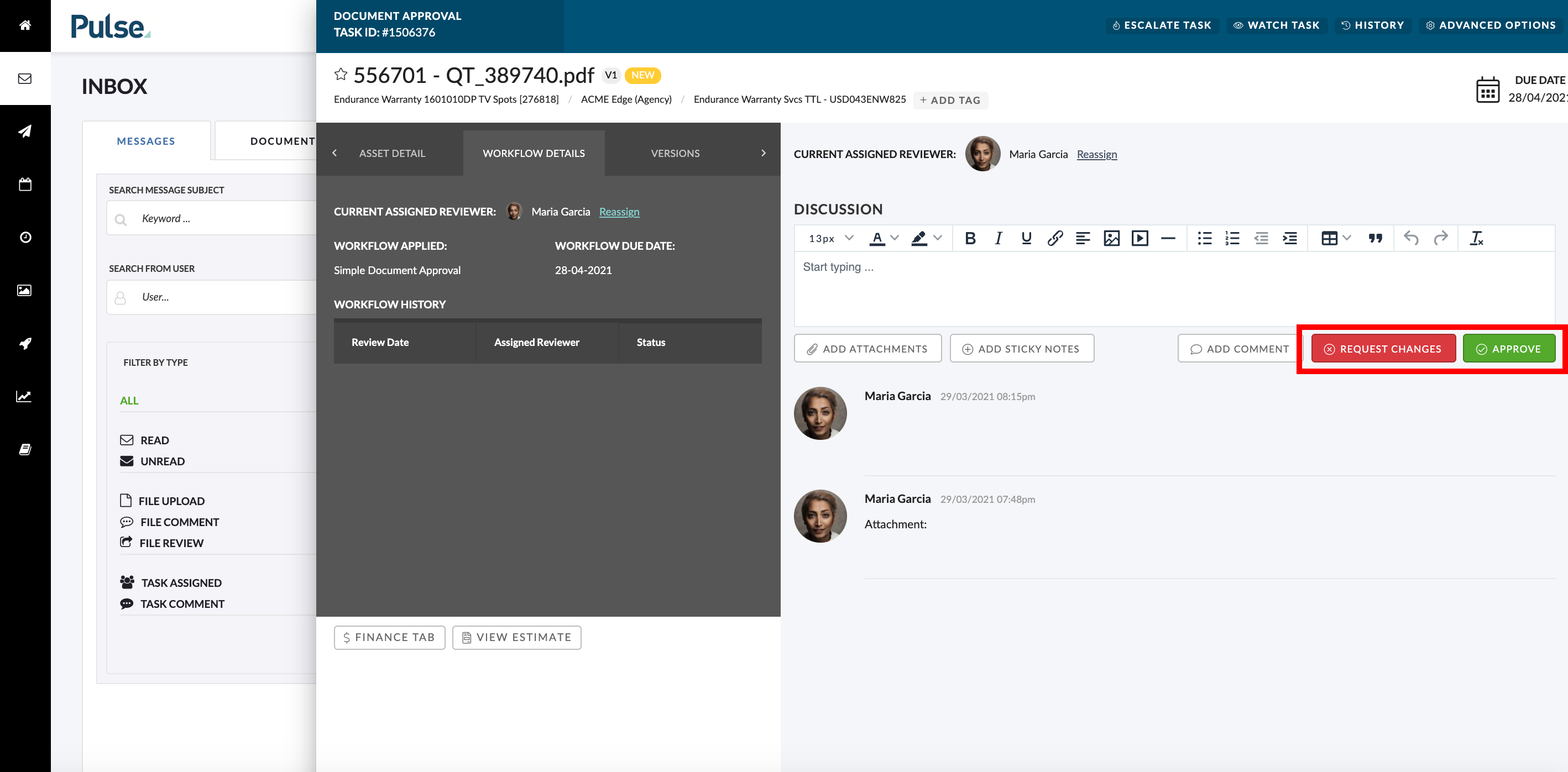1568x772 pixels.
Task: Filter by File Comment type
Action: [169, 522]
